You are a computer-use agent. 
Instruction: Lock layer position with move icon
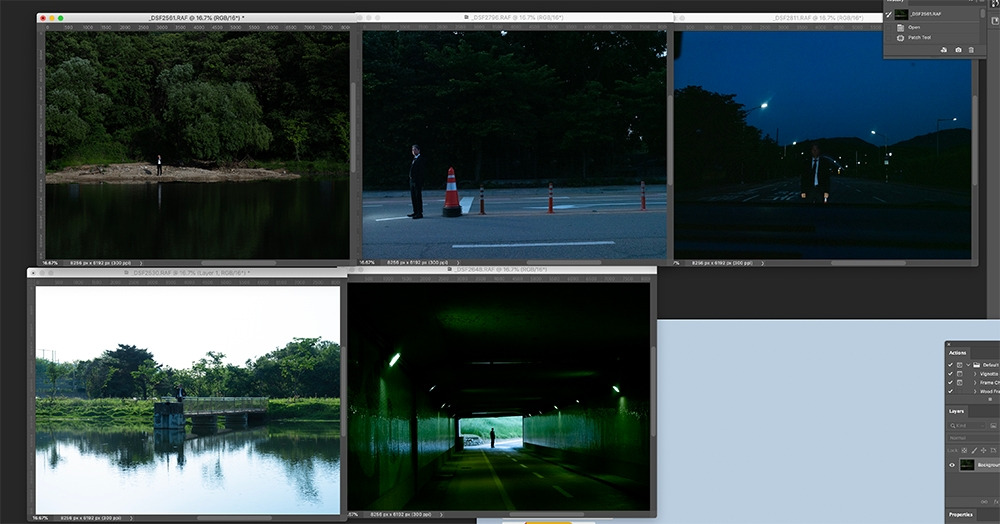[x=983, y=450]
